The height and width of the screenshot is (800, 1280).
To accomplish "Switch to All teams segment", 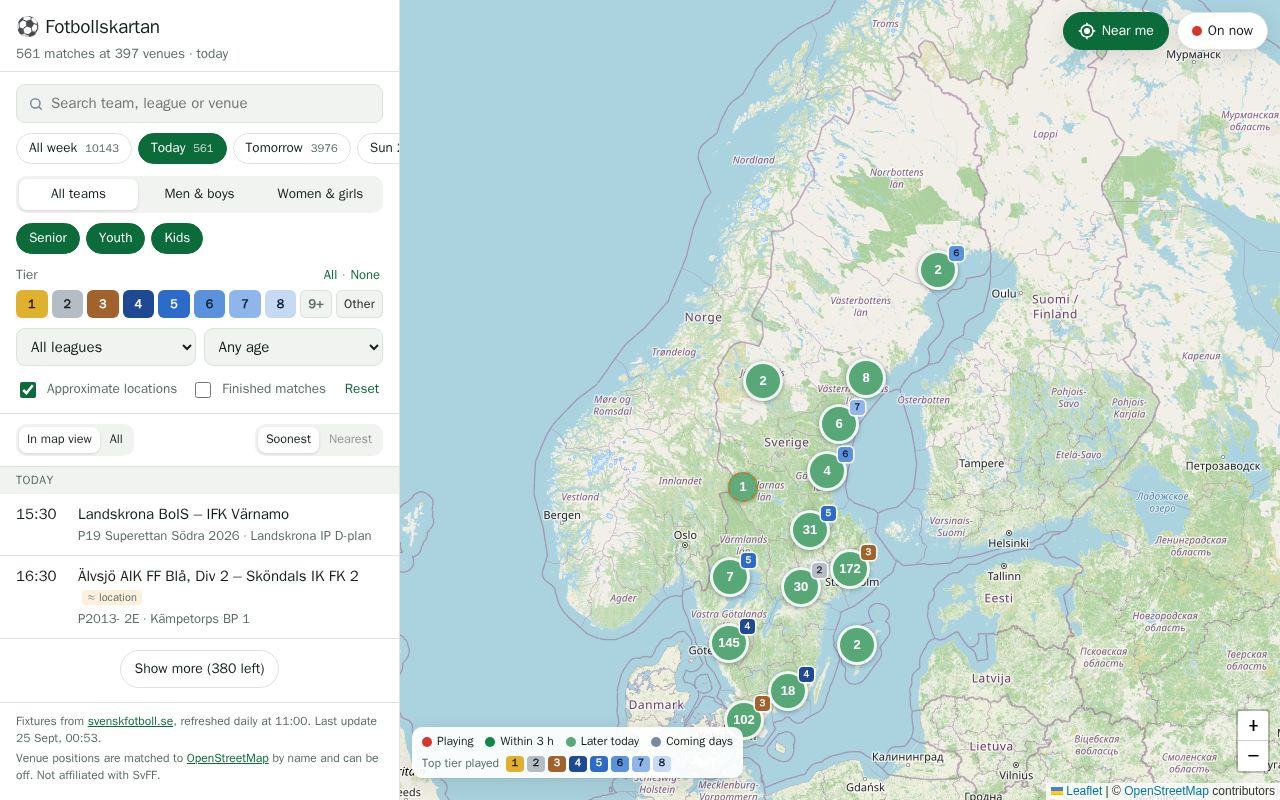I will pyautogui.click(x=78, y=194).
